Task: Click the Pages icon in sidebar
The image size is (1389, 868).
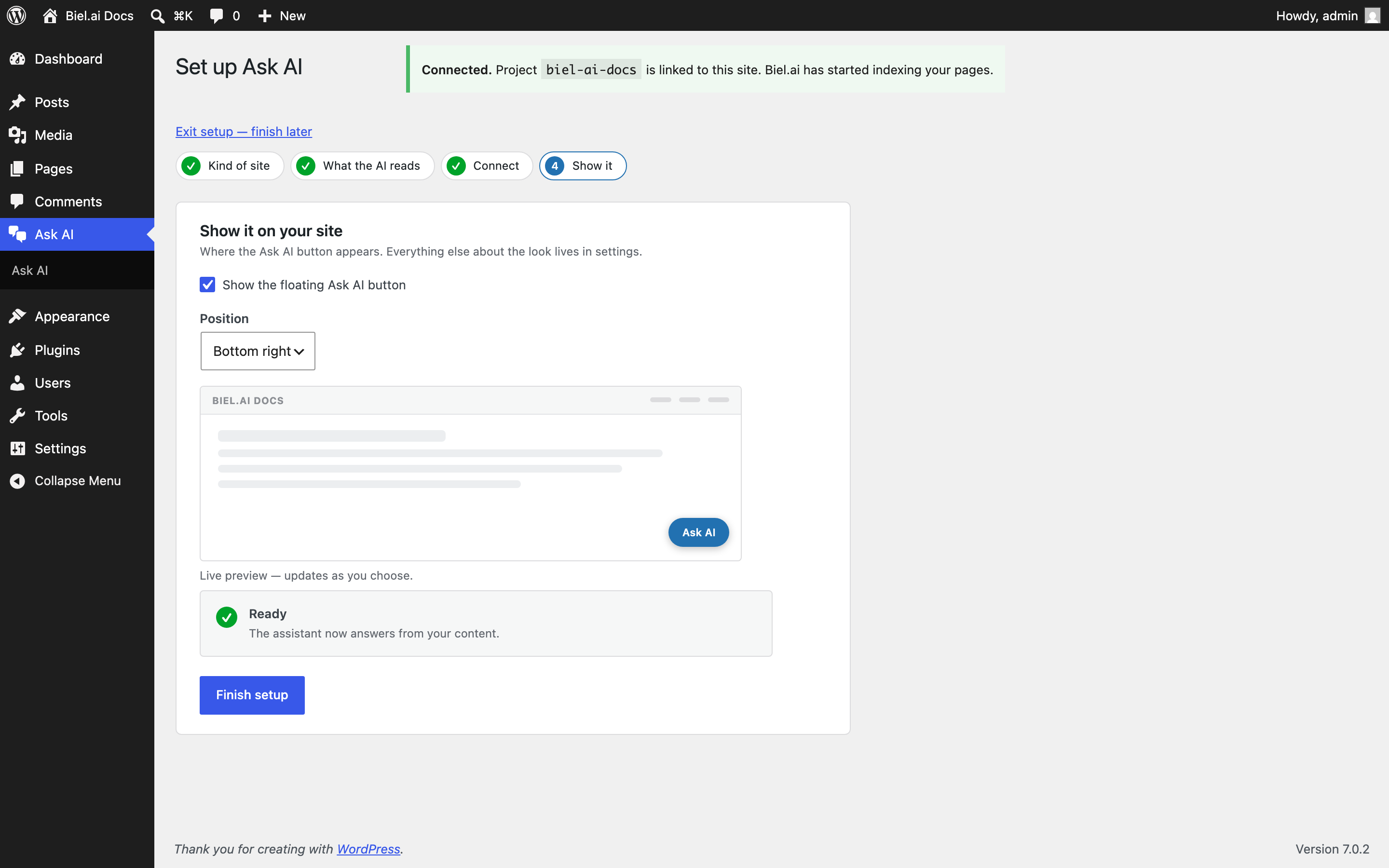Action: (17, 169)
